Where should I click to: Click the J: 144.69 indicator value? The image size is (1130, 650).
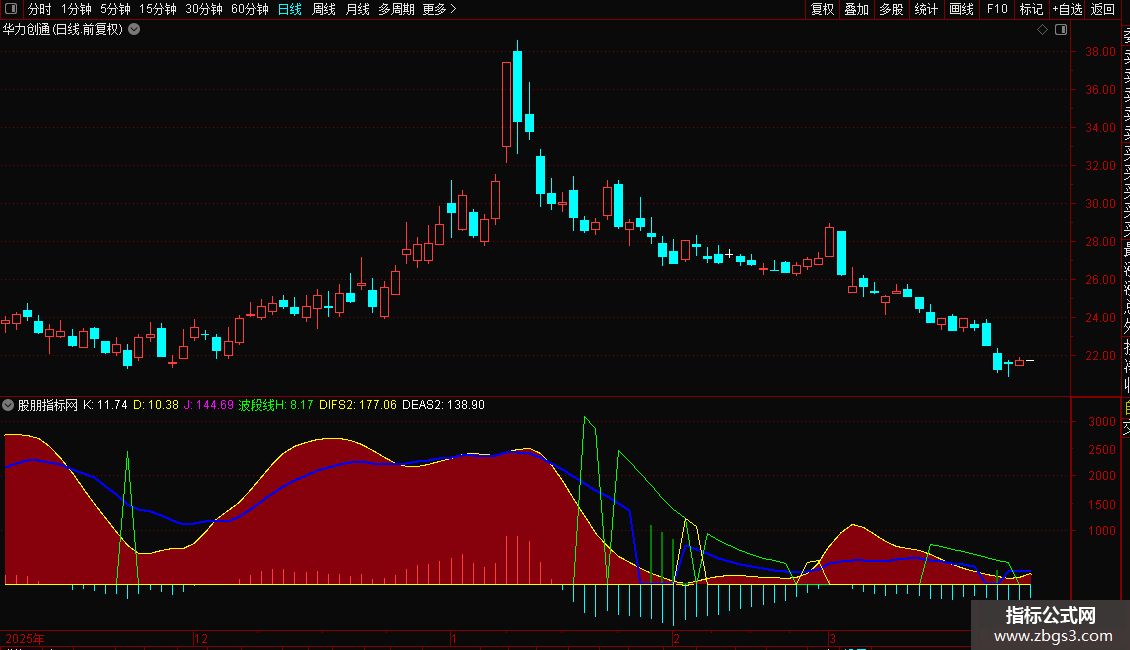[209, 405]
